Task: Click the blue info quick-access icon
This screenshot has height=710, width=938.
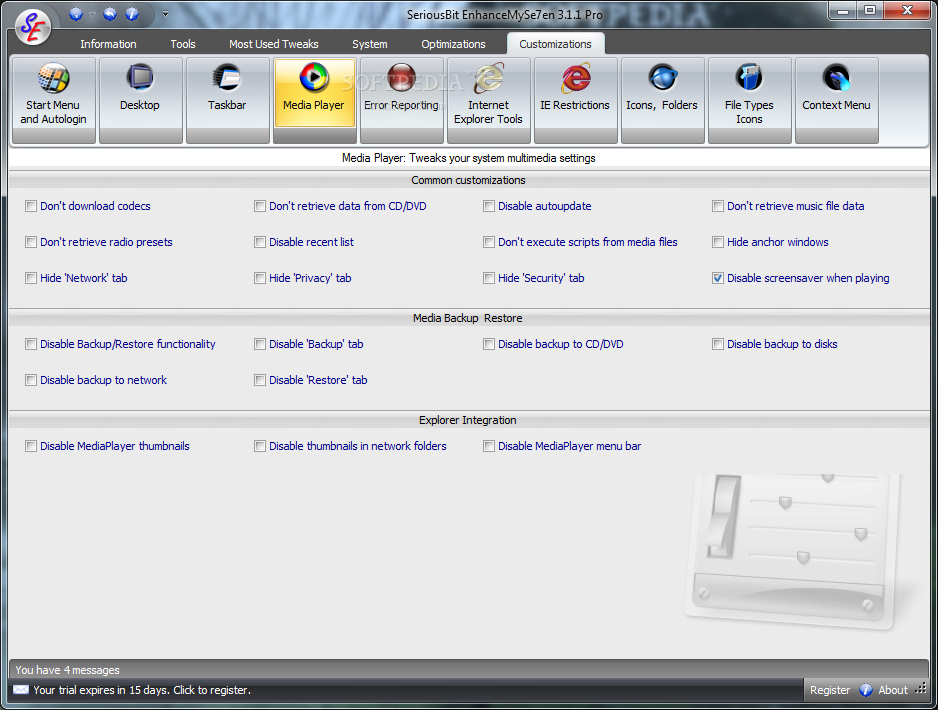Action: pos(132,14)
